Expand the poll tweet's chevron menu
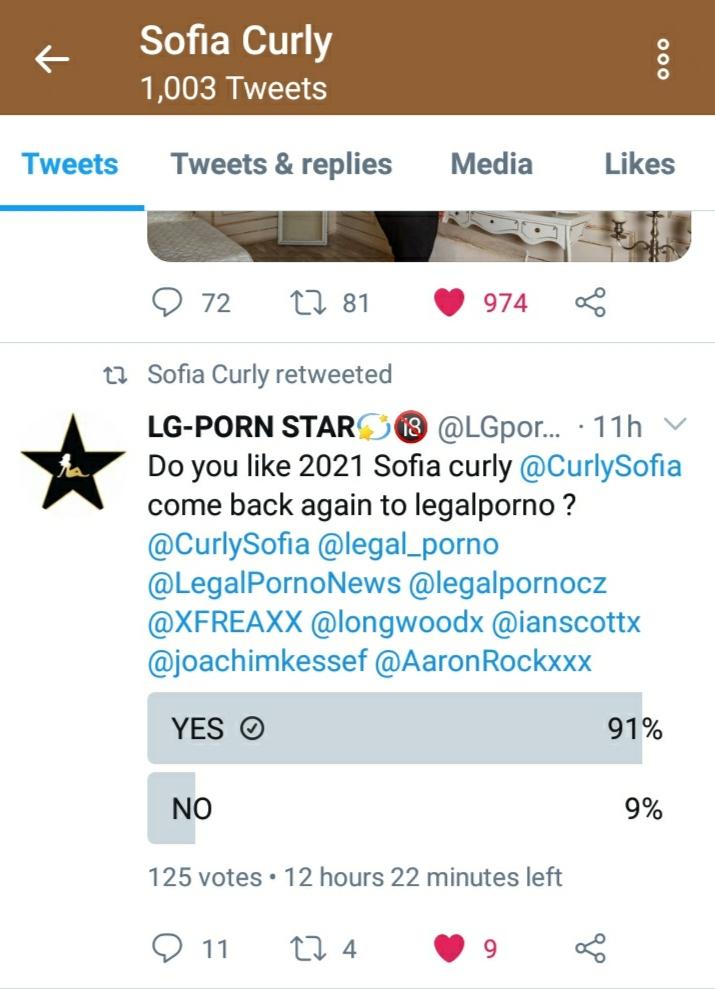The width and height of the screenshot is (715, 989). point(676,426)
